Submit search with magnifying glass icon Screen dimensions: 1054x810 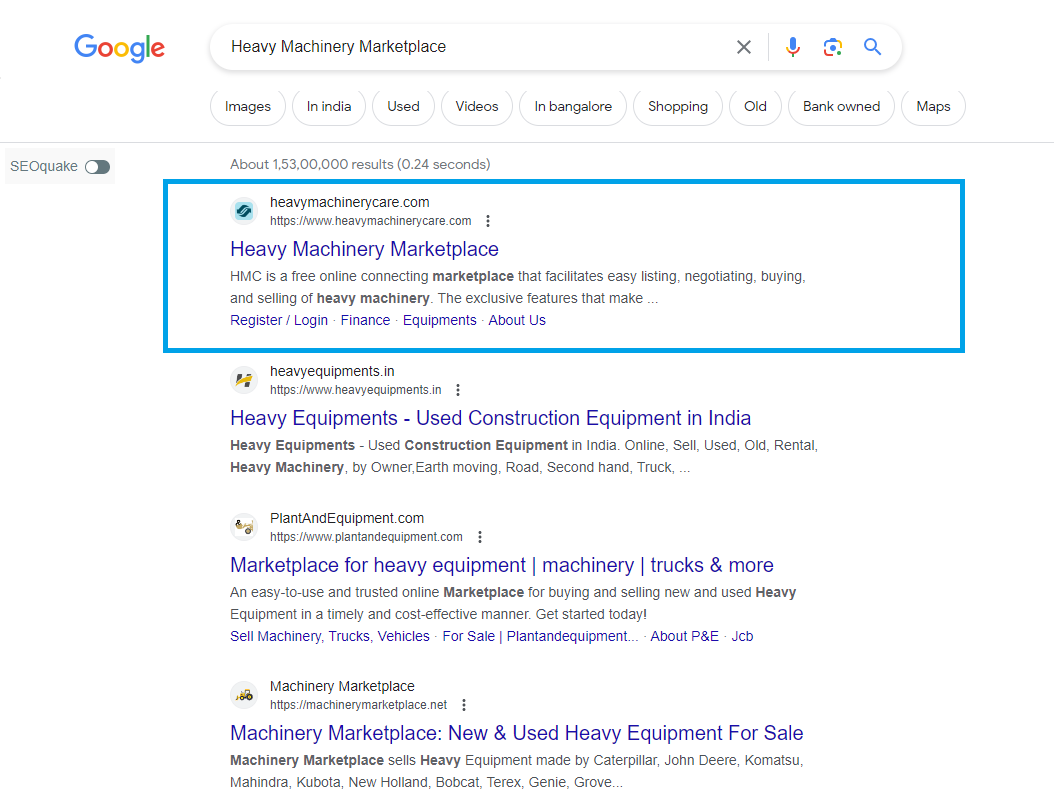click(873, 46)
